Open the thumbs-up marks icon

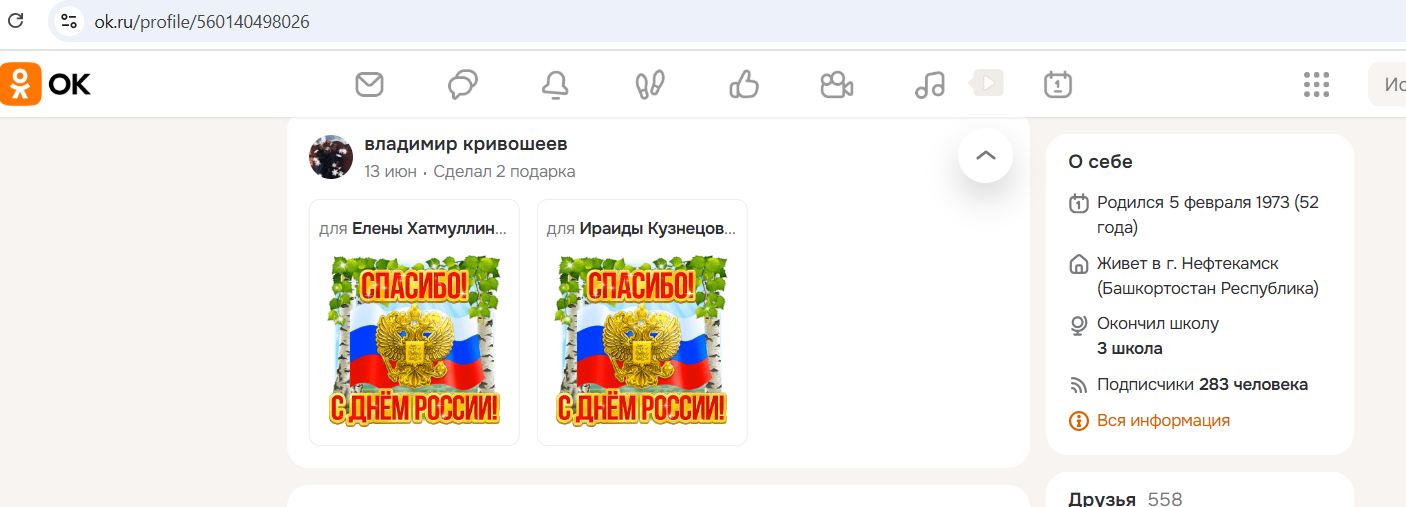[x=744, y=85]
